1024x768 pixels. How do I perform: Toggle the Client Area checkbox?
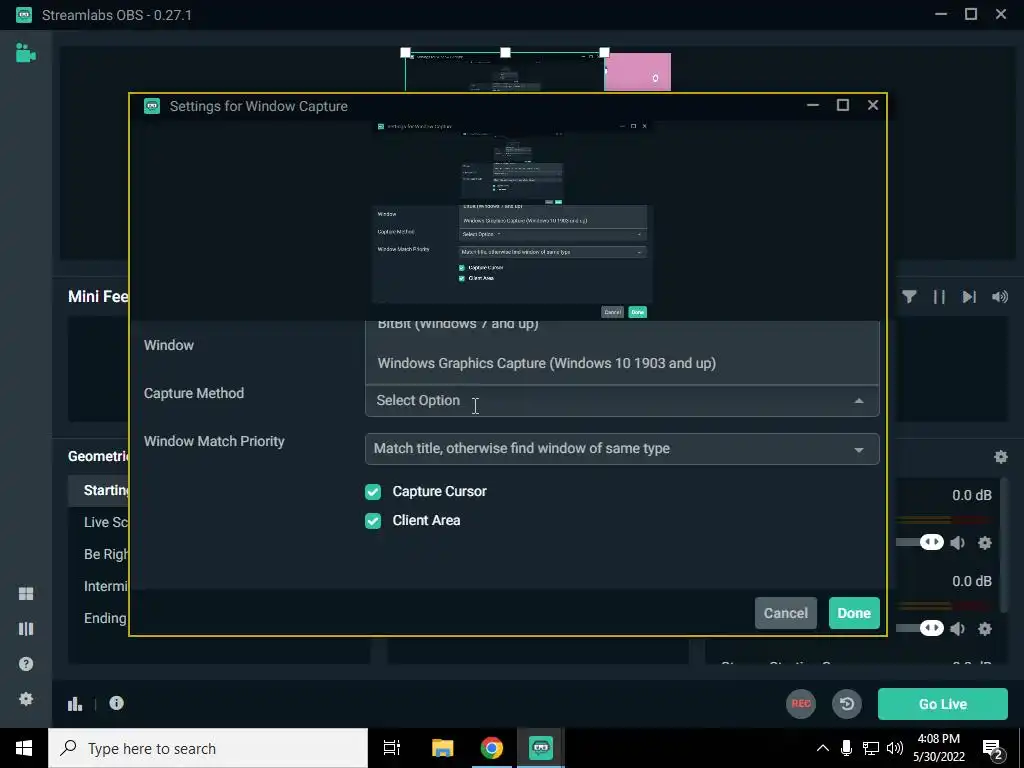point(373,520)
